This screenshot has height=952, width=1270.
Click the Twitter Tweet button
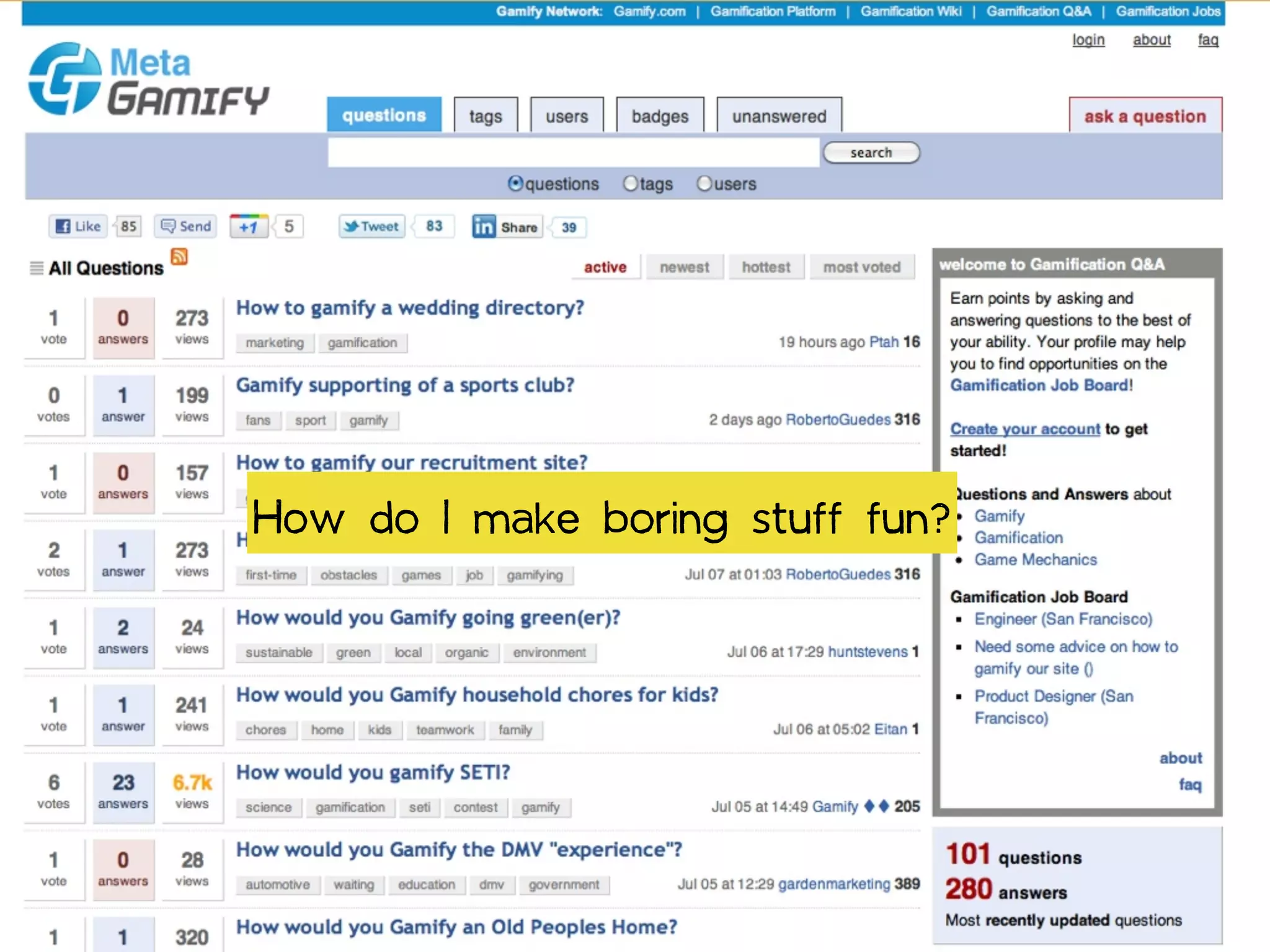372,226
